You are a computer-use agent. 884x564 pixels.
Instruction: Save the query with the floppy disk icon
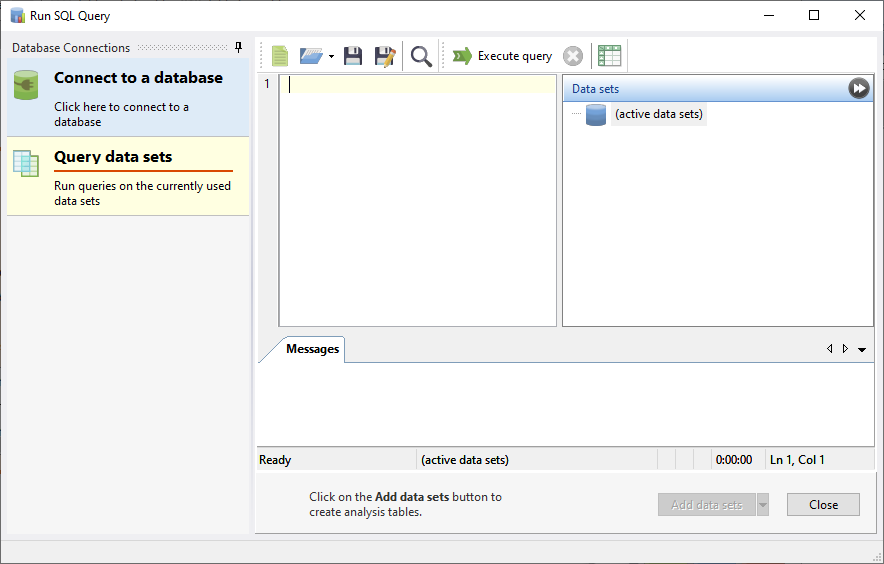pos(353,56)
